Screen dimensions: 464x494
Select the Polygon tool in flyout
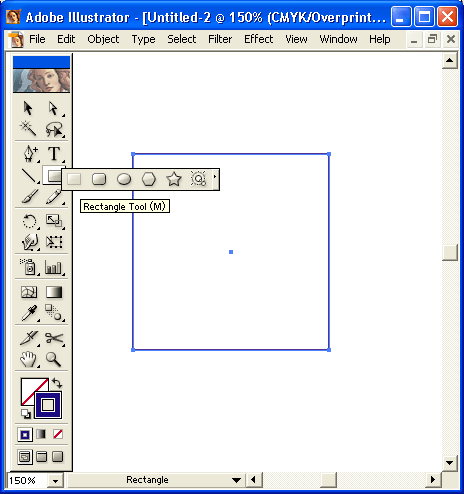pos(149,179)
